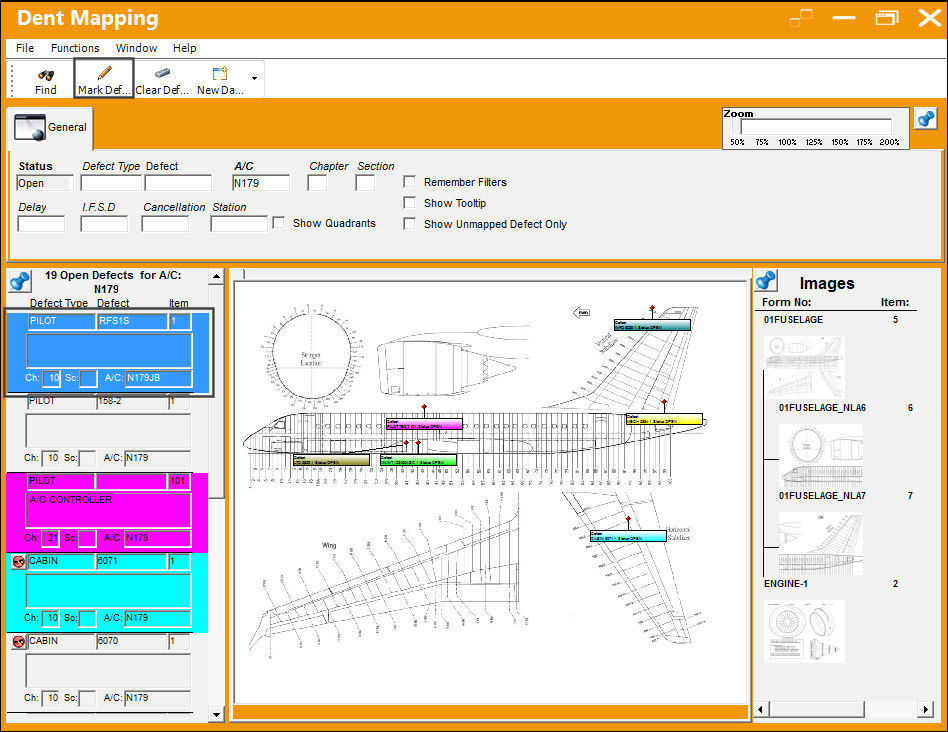Open the toolbar overflow dropdown arrow
The image size is (948, 732).
[255, 79]
